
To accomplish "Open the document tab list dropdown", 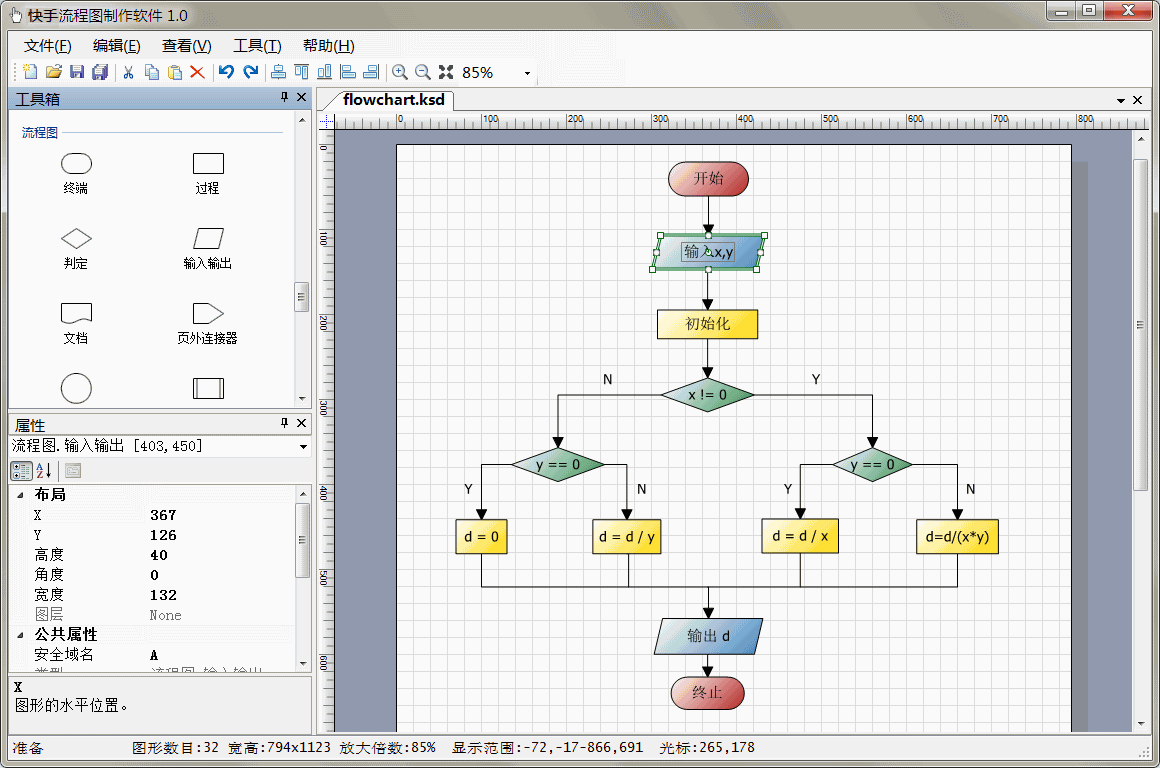I will pyautogui.click(x=1120, y=100).
